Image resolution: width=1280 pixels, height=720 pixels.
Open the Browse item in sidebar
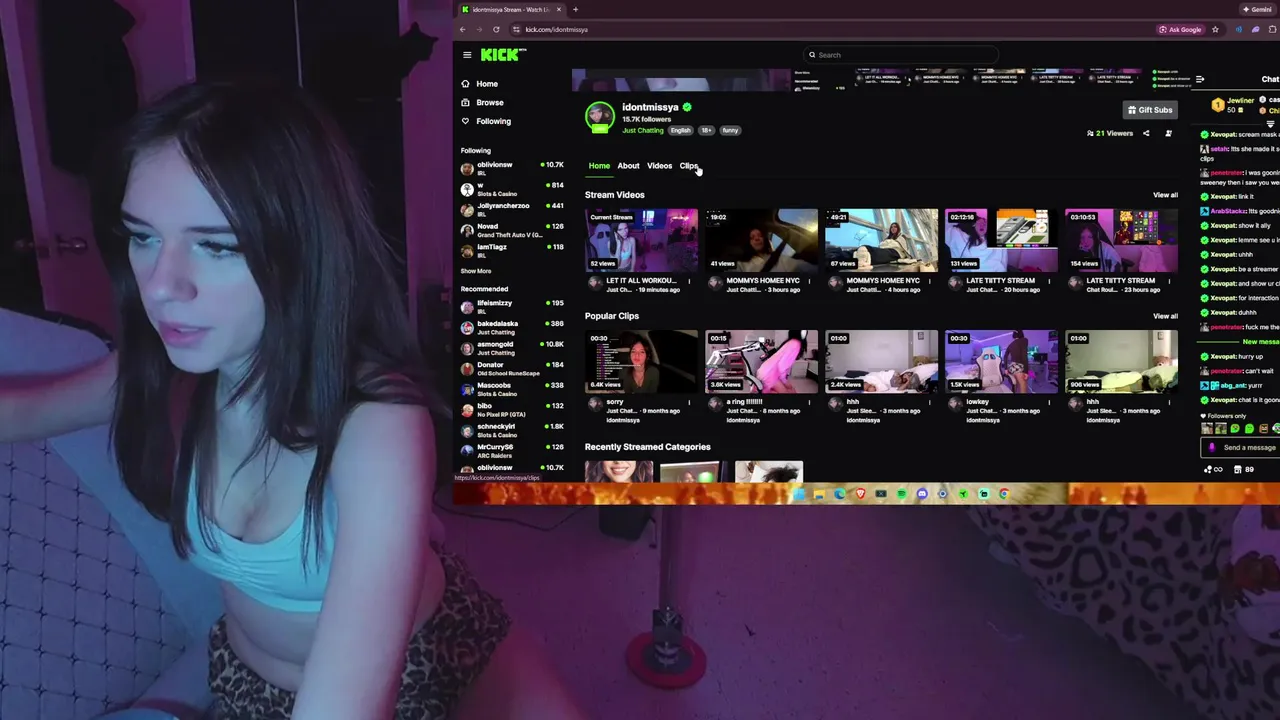point(482,102)
